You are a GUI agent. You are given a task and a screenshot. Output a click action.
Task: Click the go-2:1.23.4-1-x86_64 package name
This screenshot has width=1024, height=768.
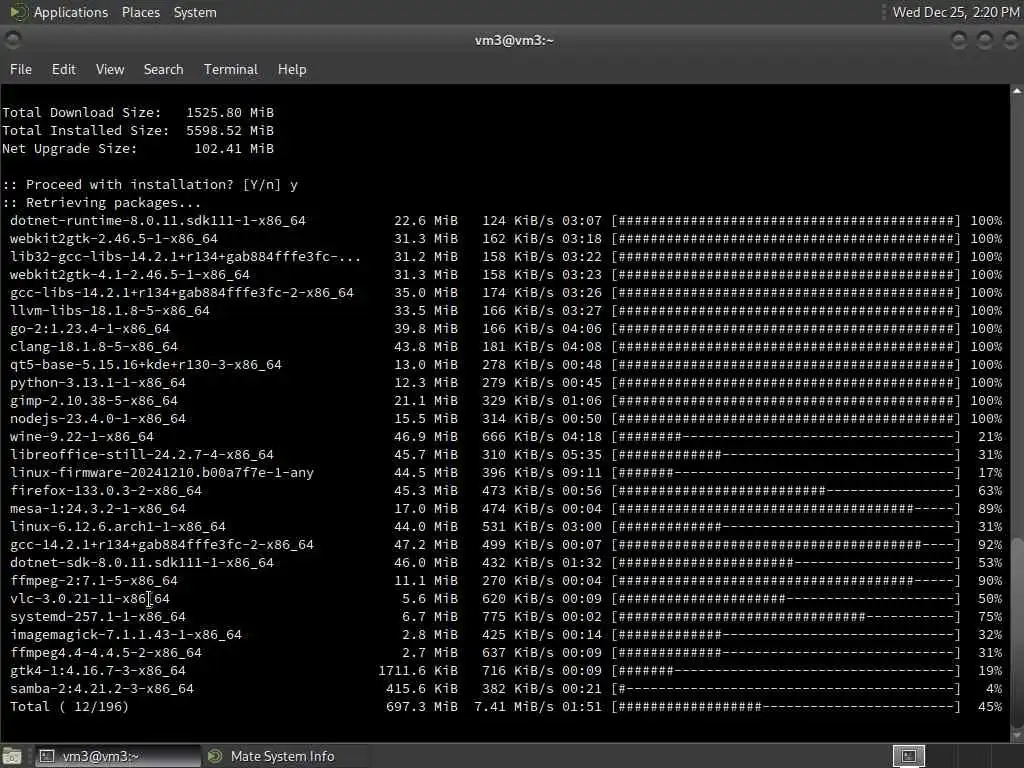coord(89,328)
